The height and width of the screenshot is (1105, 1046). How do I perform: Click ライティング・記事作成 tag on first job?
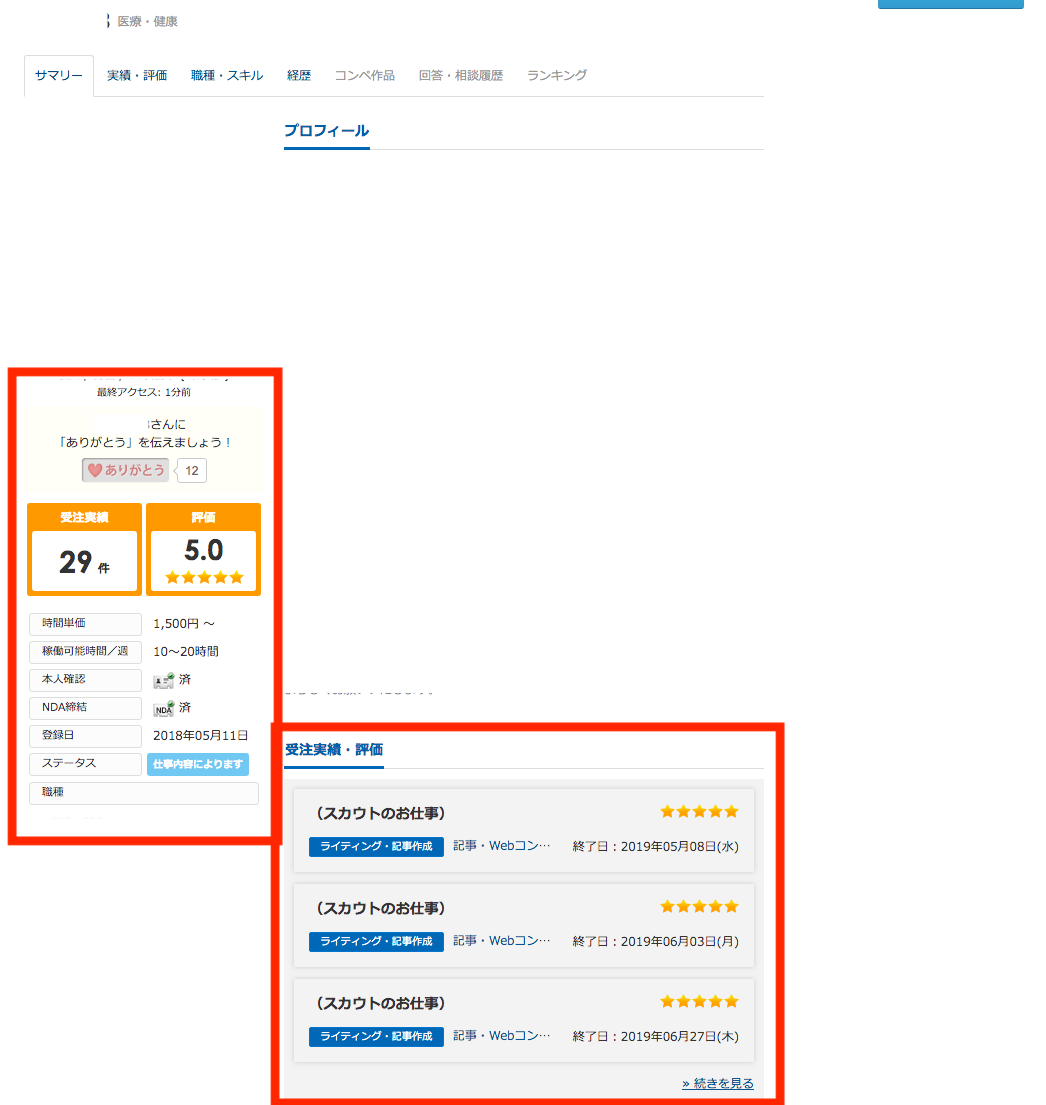tap(376, 846)
